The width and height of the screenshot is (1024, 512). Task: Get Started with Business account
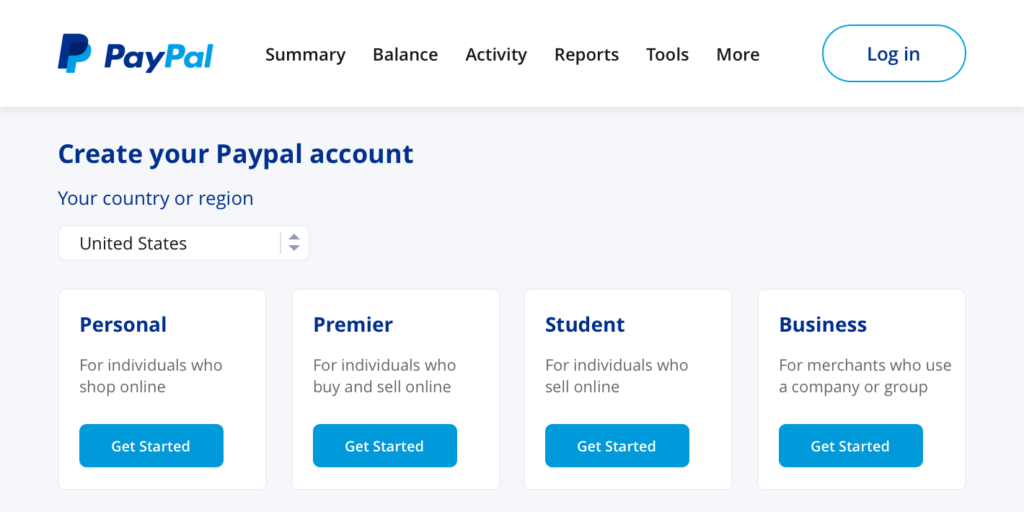pos(850,445)
